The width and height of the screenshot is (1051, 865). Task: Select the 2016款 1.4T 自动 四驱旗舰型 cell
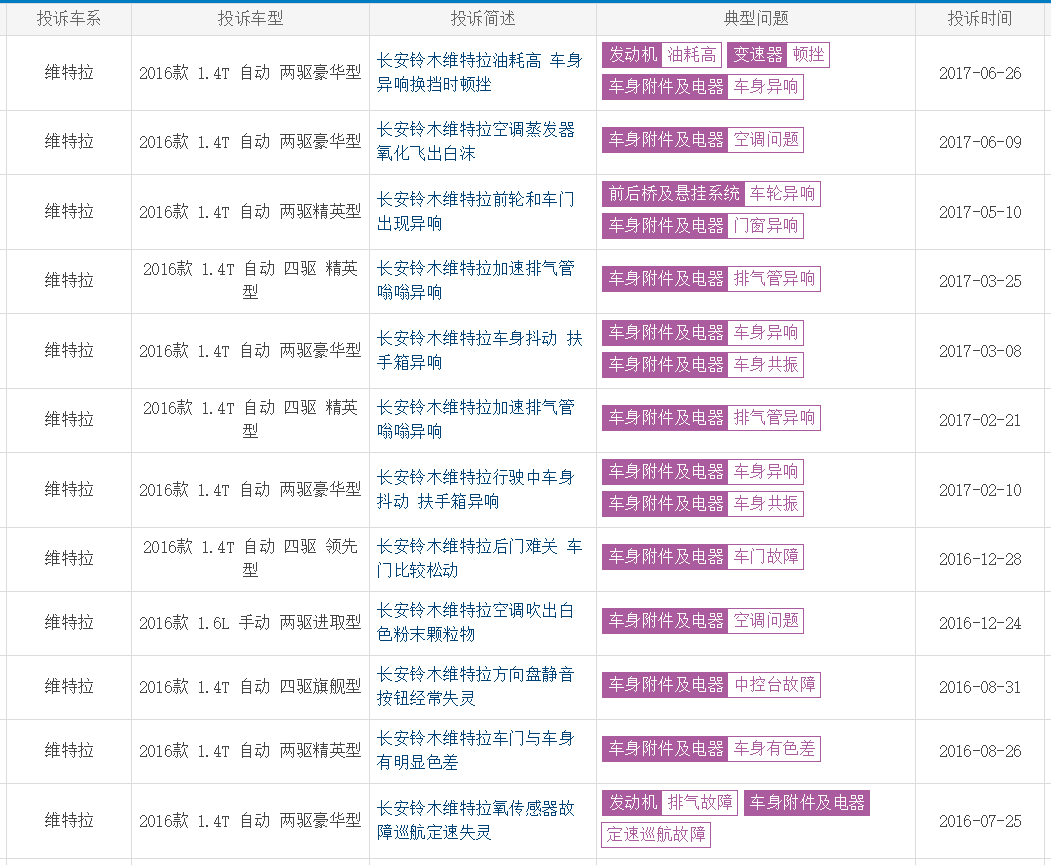(x=250, y=687)
